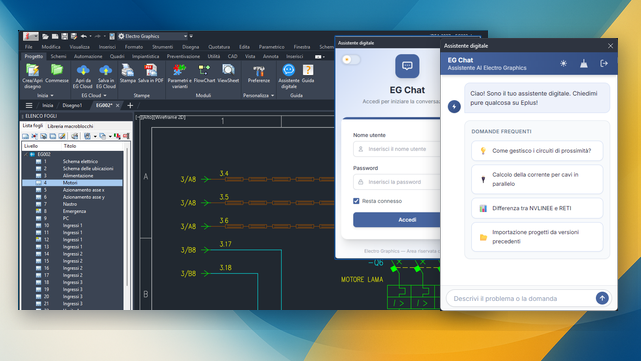Click the clear chat broom icon
This screenshot has width=641, height=361.
click(584, 63)
